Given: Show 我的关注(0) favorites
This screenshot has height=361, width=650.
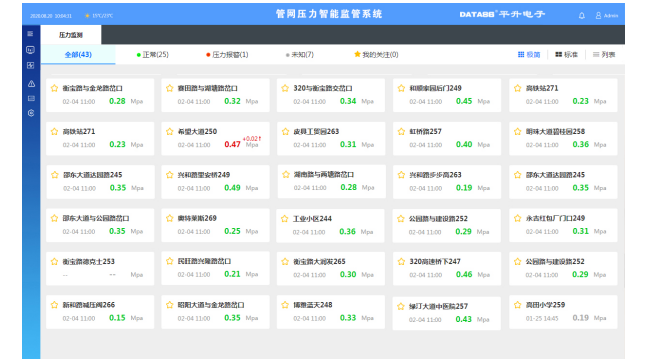Looking at the screenshot, I should [x=376, y=55].
